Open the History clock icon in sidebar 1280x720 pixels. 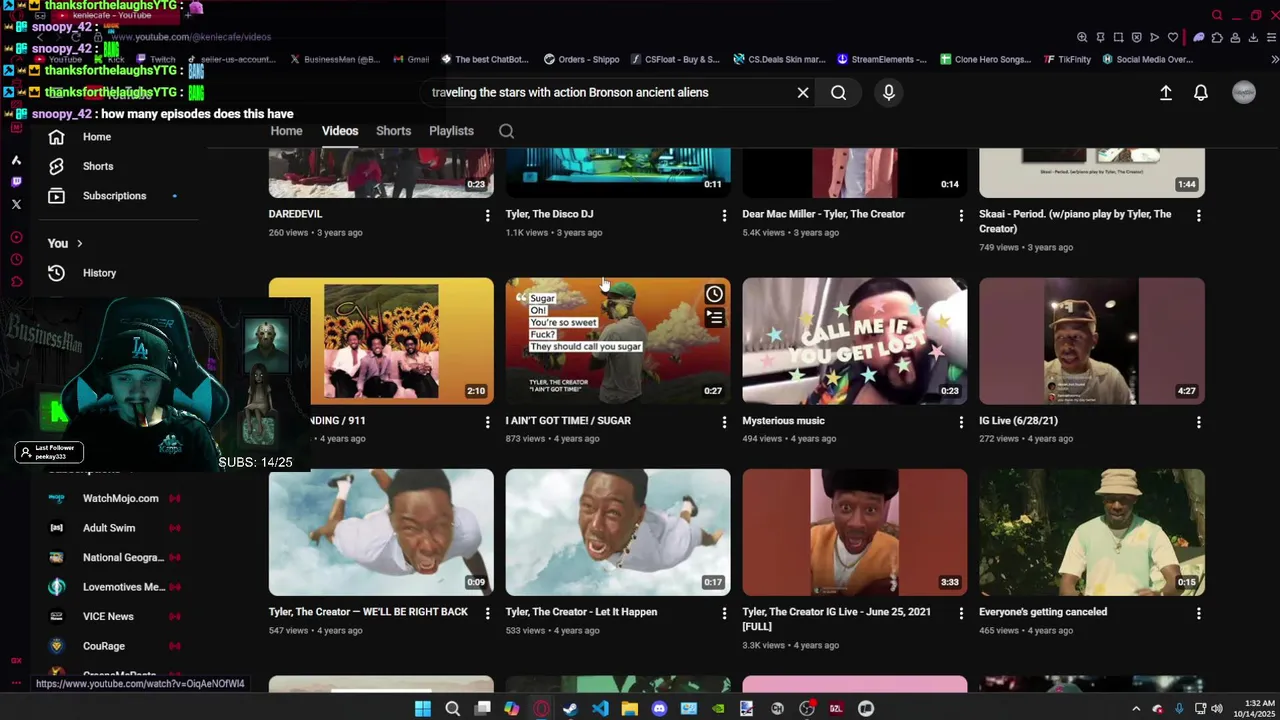[x=57, y=273]
